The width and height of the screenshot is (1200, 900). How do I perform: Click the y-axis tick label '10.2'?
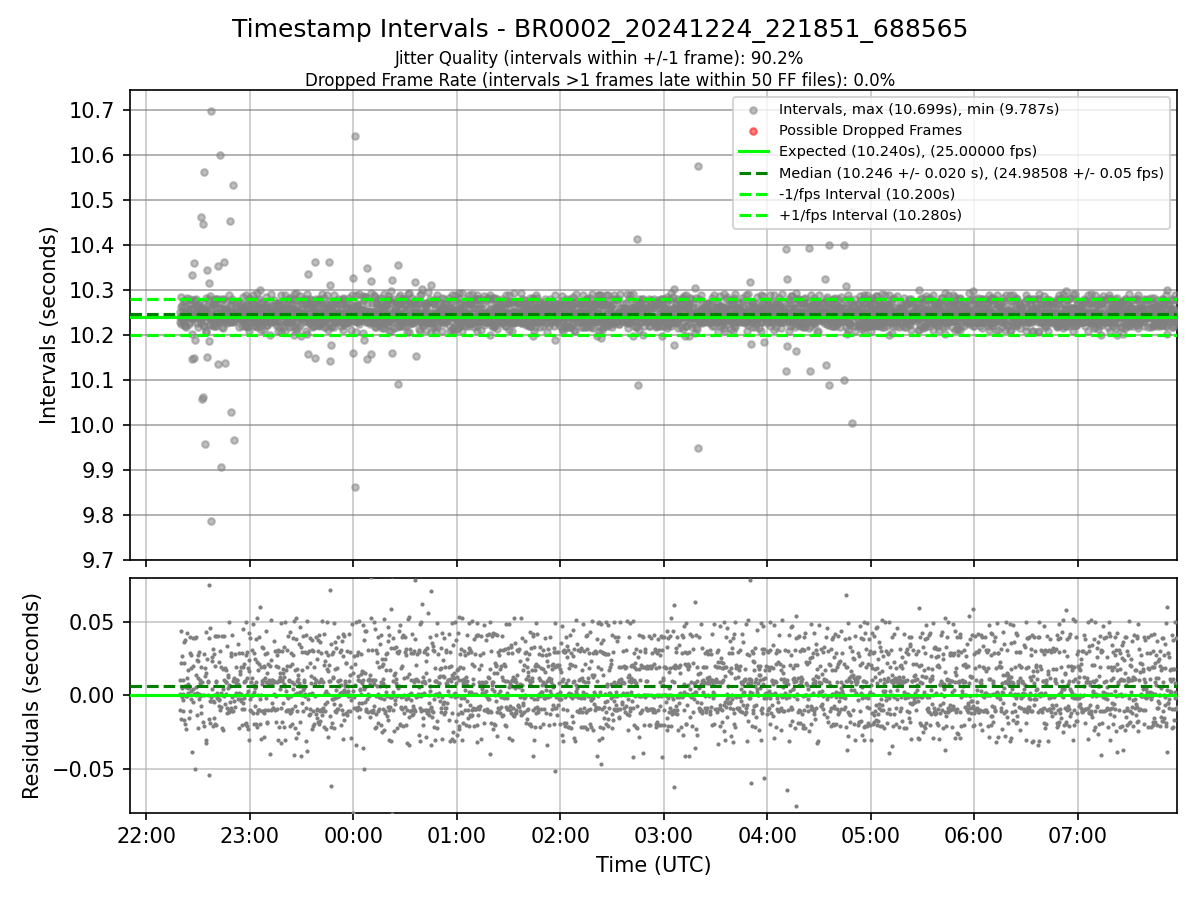(91, 335)
